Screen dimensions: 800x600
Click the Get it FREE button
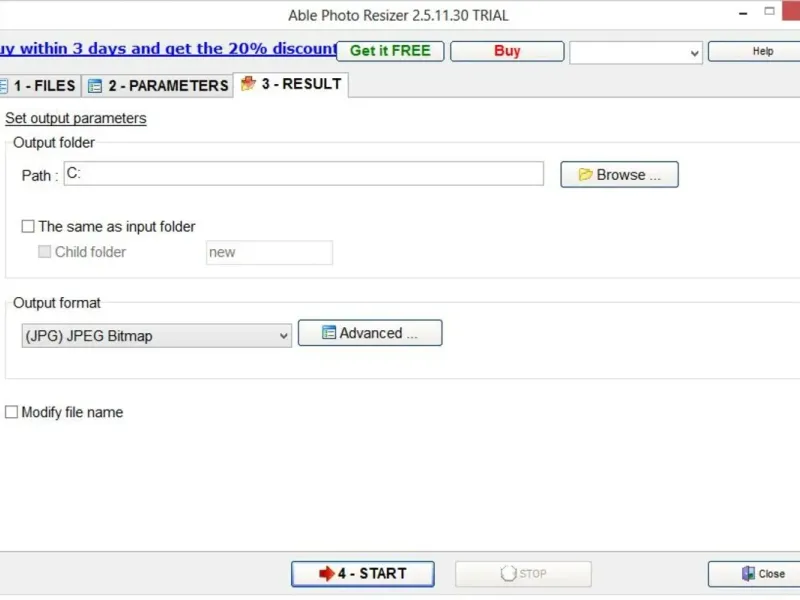point(390,51)
